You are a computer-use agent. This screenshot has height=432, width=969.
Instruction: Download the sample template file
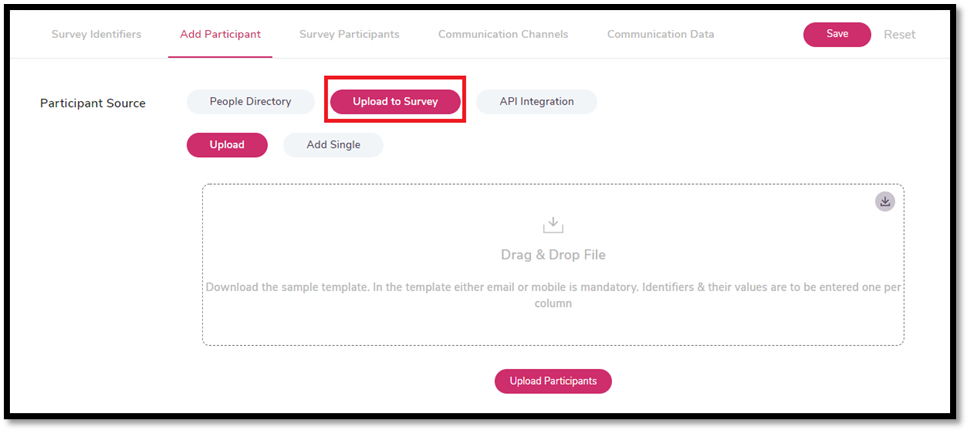click(x=885, y=201)
